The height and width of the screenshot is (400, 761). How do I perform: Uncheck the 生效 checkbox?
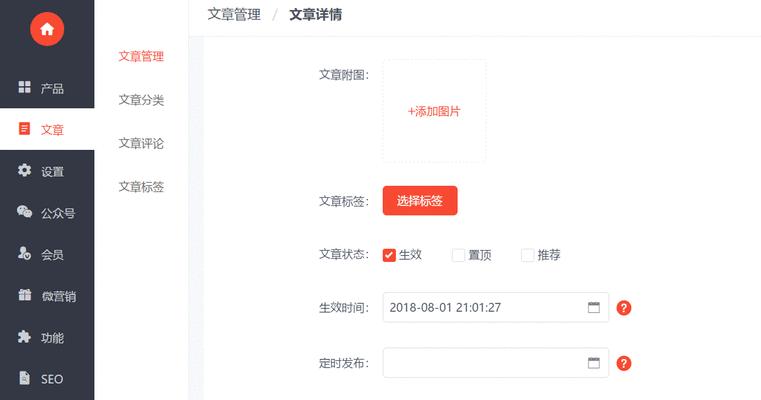tap(389, 255)
